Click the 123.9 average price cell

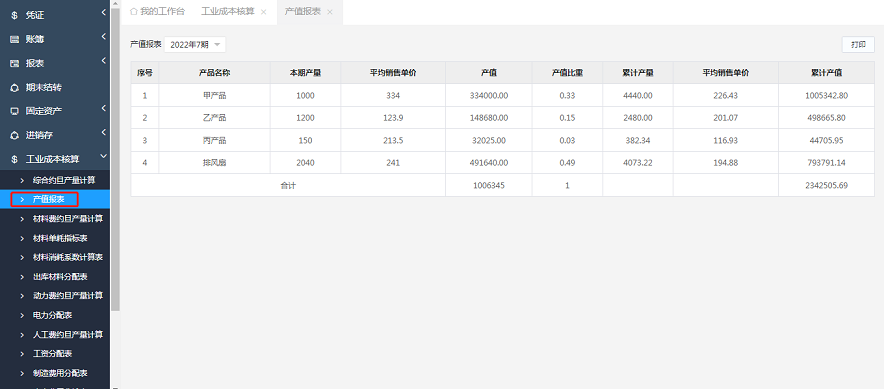pos(393,118)
